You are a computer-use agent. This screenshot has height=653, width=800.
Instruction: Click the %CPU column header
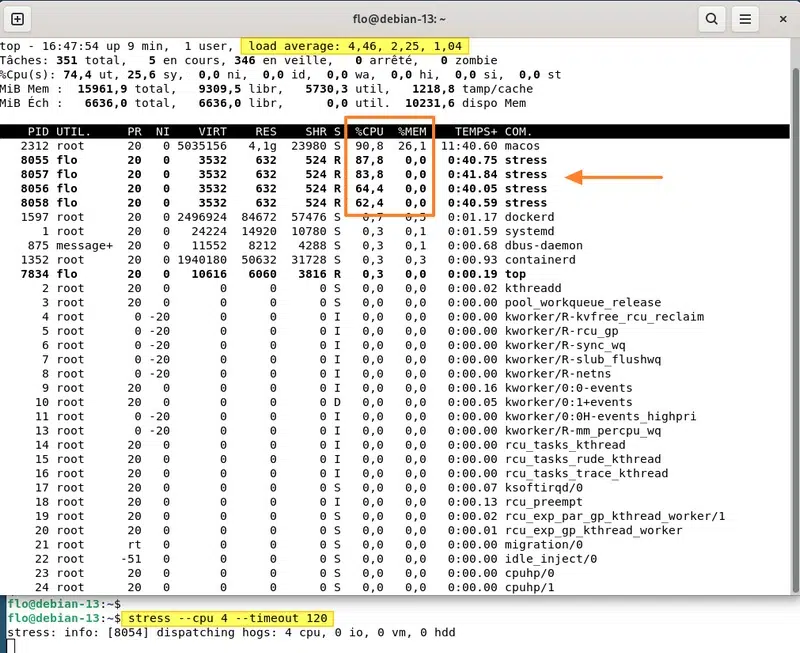tap(370, 131)
